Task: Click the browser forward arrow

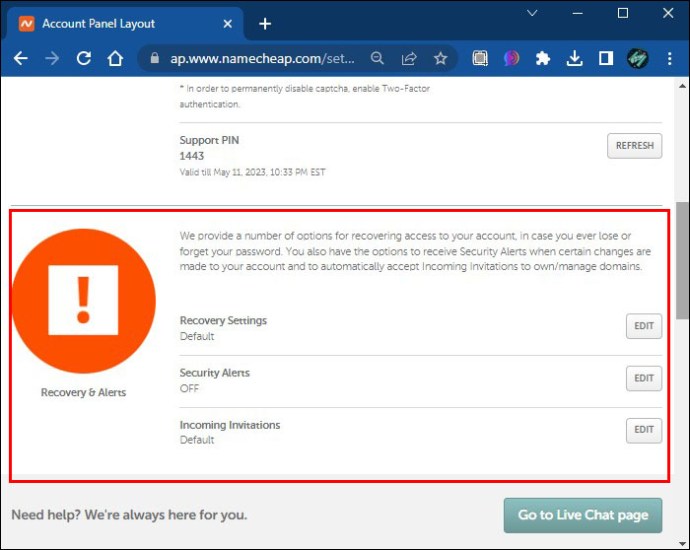Action: 52,58
